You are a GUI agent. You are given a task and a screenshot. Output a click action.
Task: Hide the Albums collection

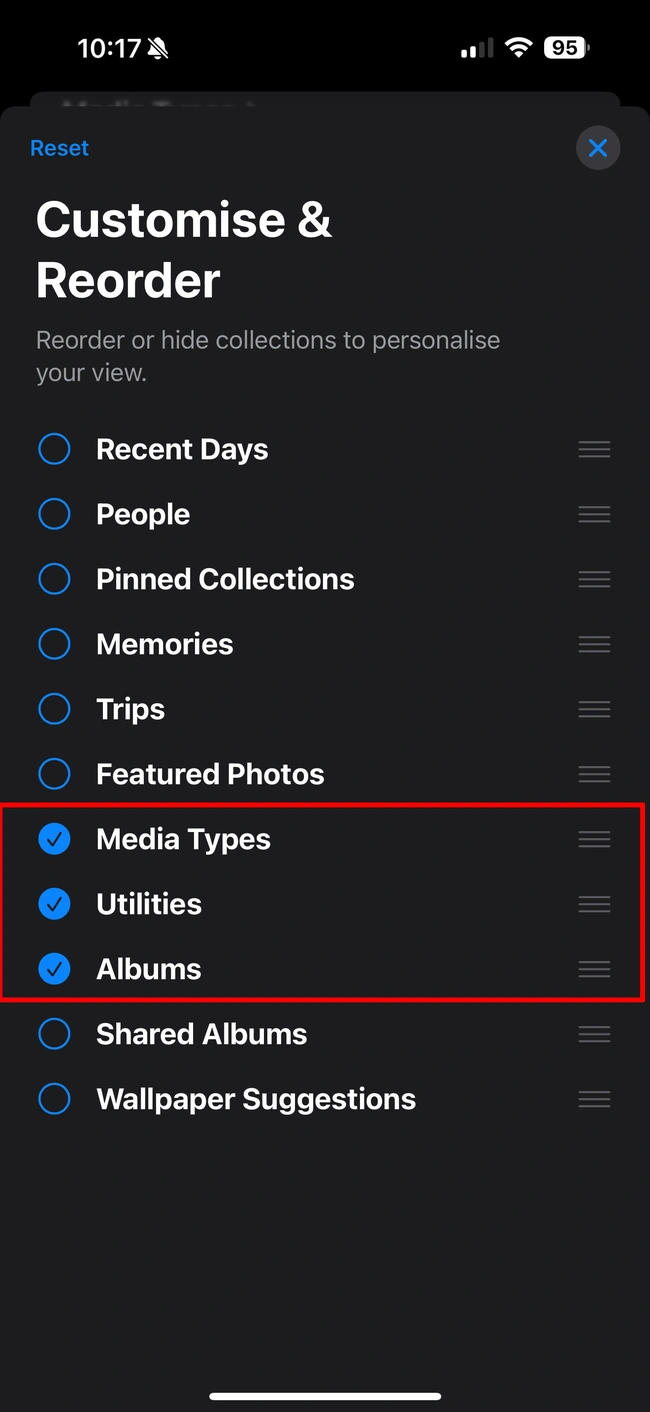[54, 969]
